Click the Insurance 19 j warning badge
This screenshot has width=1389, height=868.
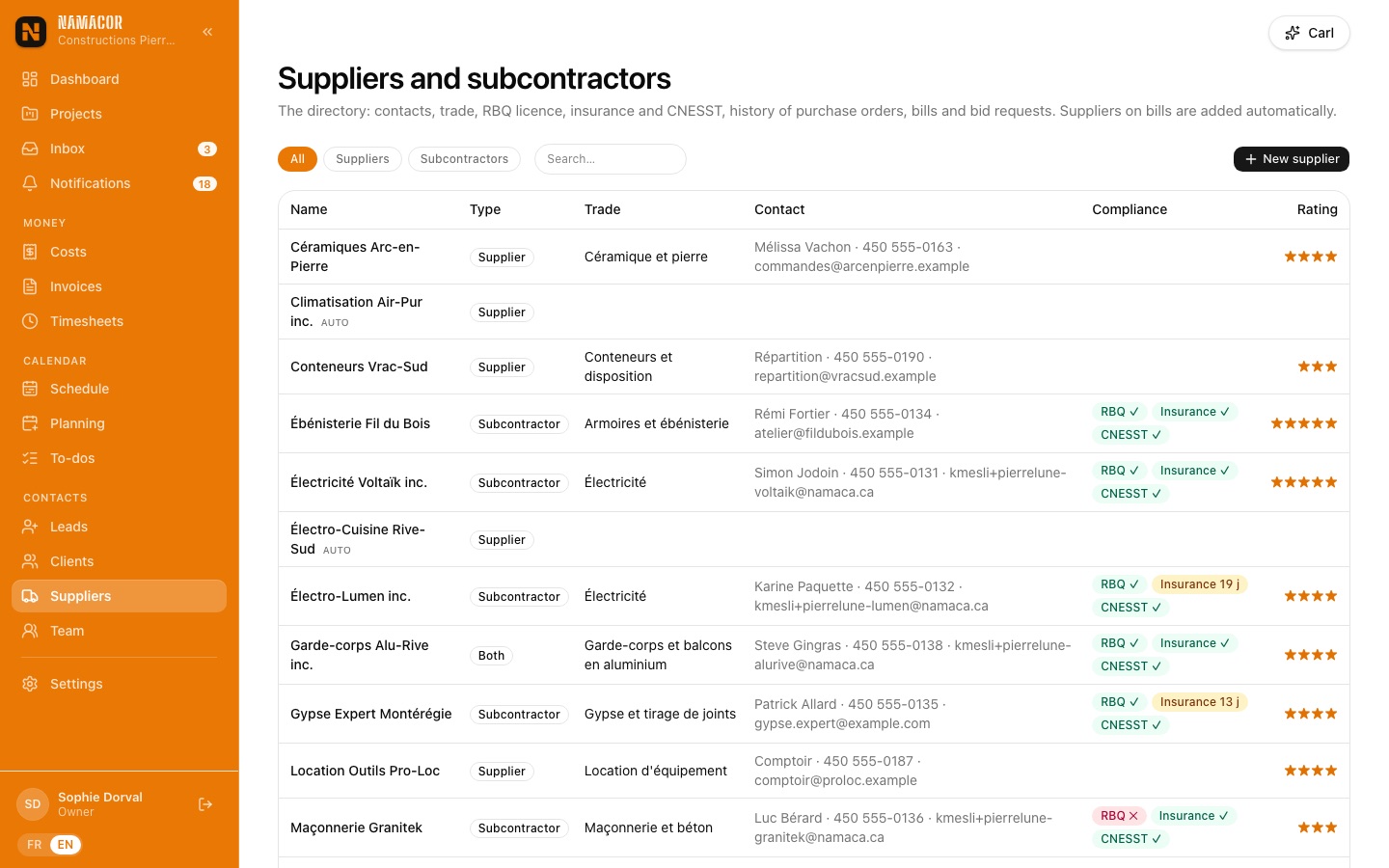[x=1200, y=584]
